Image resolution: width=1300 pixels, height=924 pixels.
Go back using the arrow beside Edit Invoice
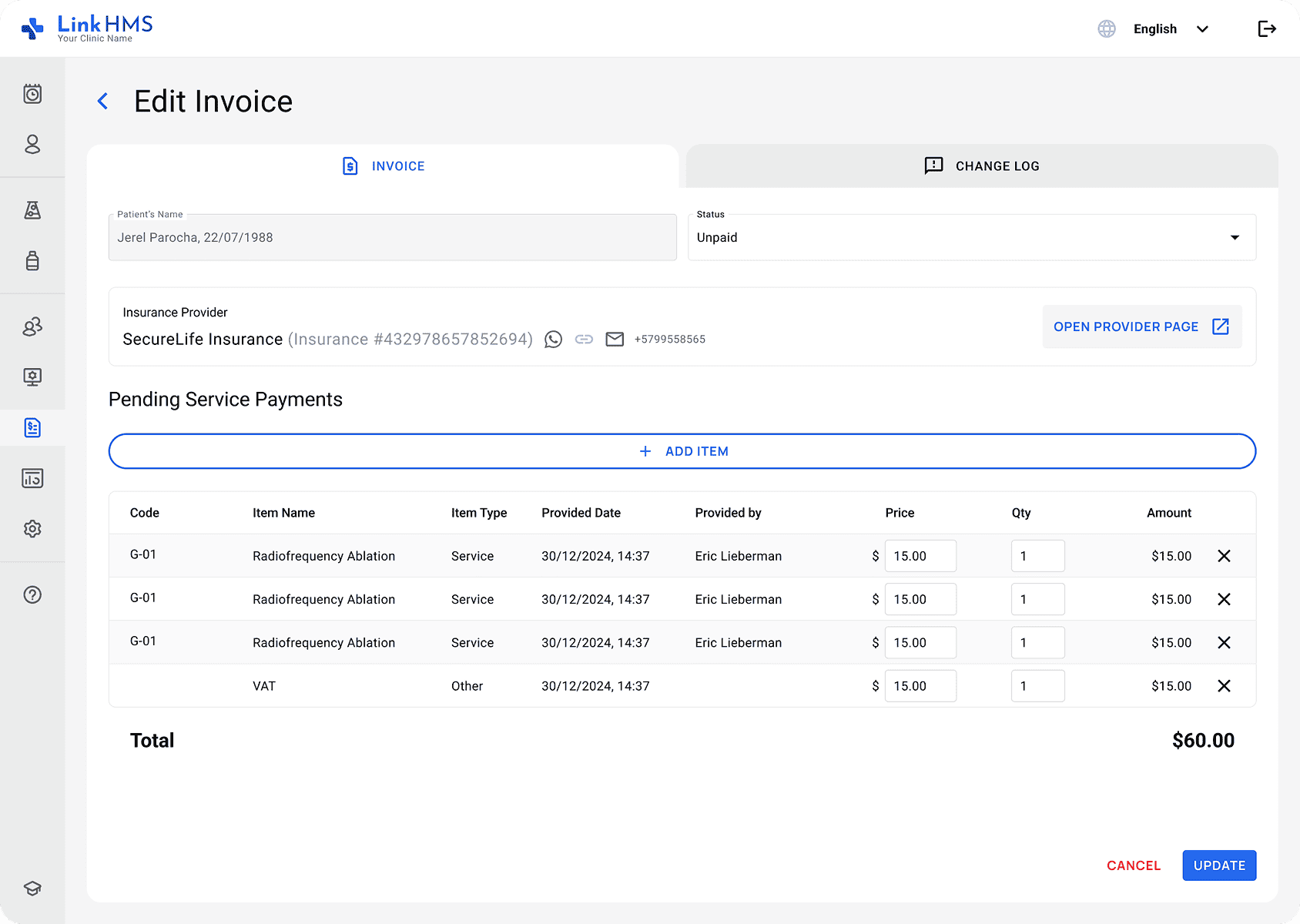click(x=103, y=101)
